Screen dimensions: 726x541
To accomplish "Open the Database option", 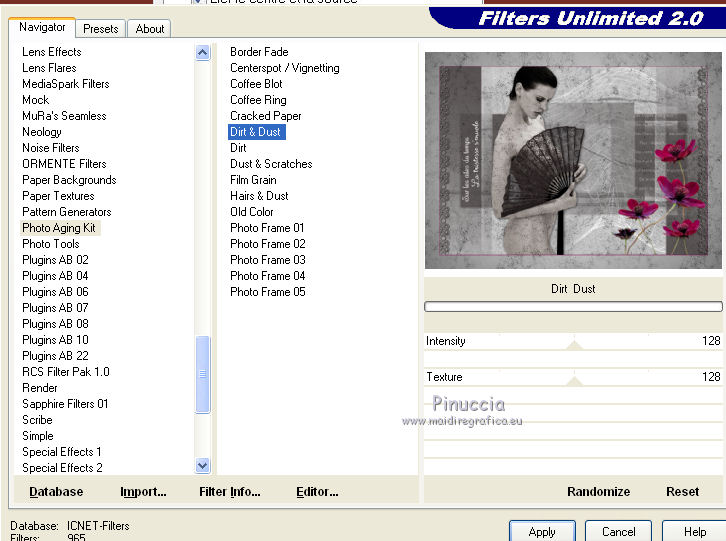I will click(56, 491).
